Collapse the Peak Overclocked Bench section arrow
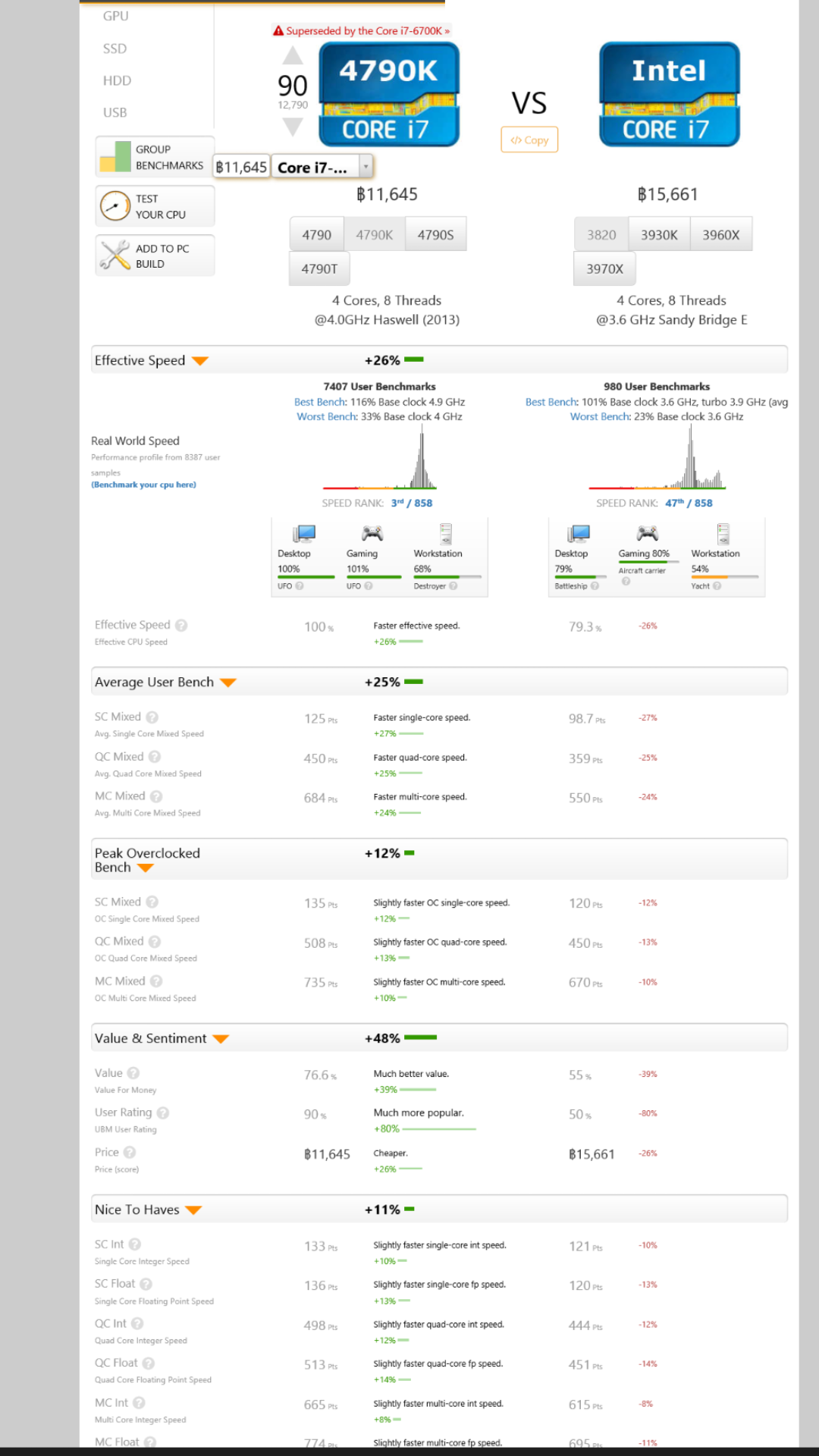The image size is (819, 1456). pos(146,868)
